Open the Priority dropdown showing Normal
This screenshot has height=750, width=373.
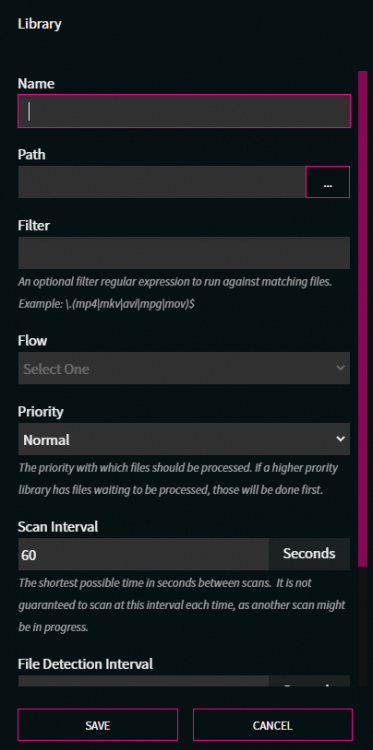coord(184,439)
